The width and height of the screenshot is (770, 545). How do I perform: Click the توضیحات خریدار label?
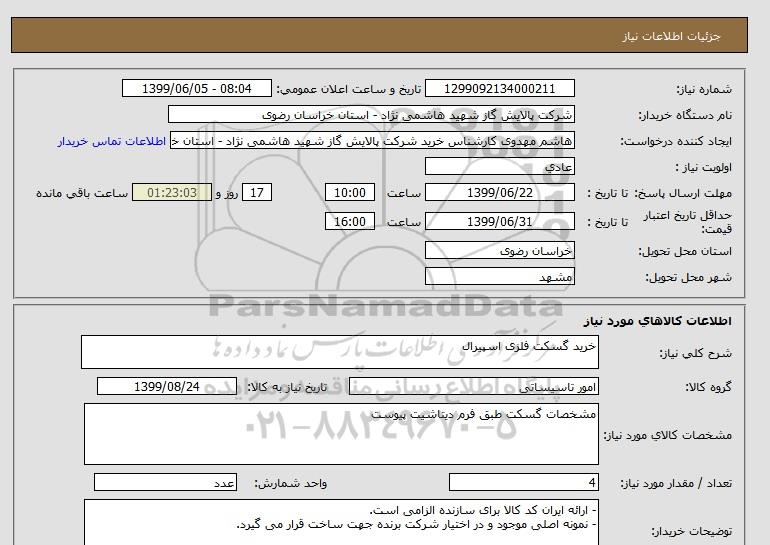point(691,531)
